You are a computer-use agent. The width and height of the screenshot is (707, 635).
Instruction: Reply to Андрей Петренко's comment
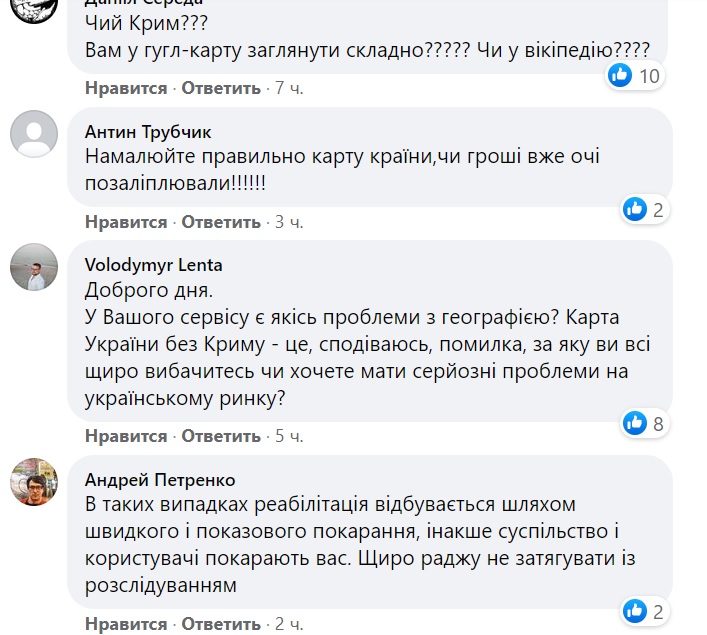click(x=221, y=624)
